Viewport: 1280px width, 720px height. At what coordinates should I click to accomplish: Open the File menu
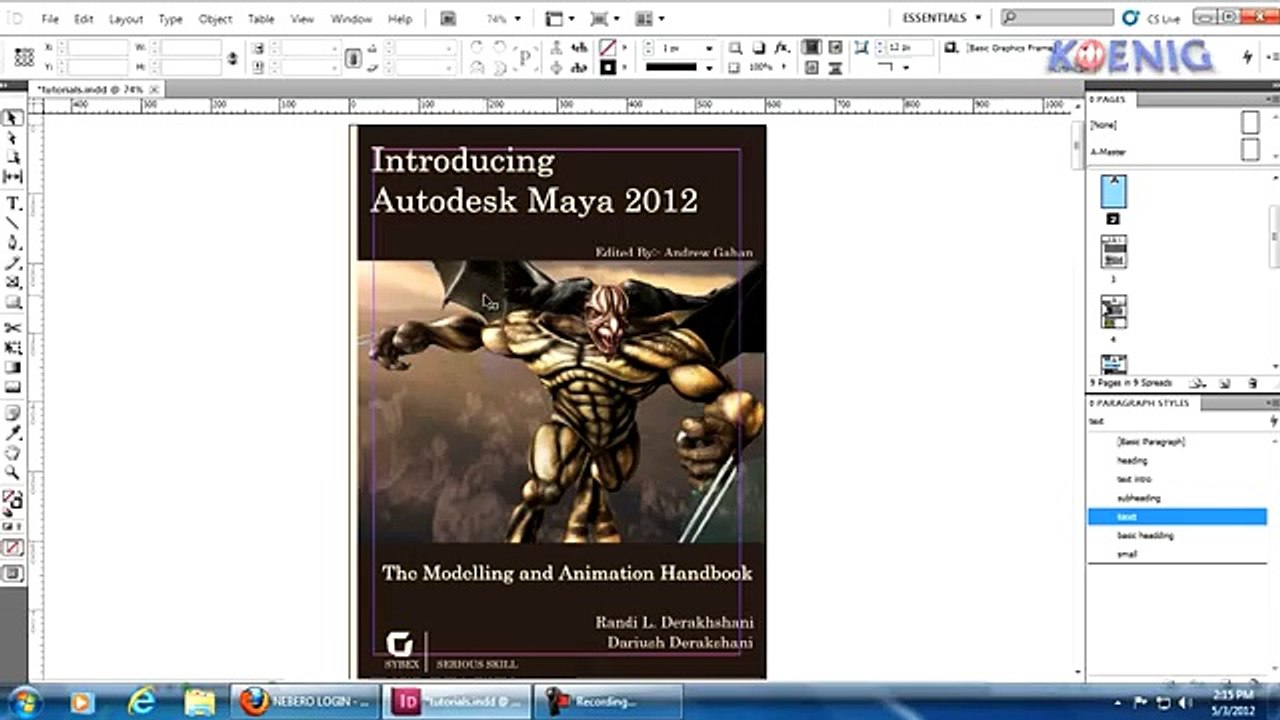tap(50, 19)
